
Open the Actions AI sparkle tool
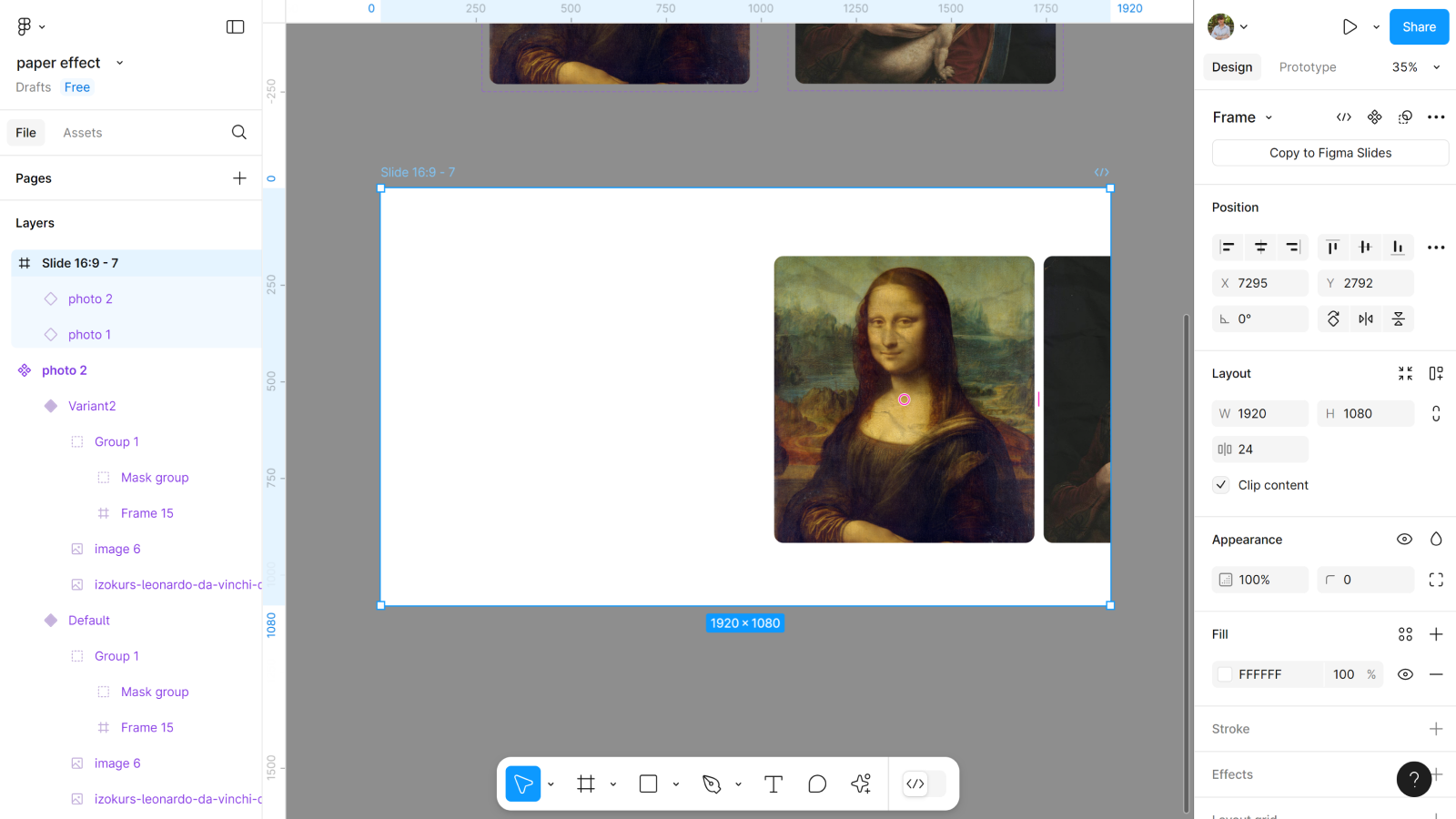tap(861, 784)
